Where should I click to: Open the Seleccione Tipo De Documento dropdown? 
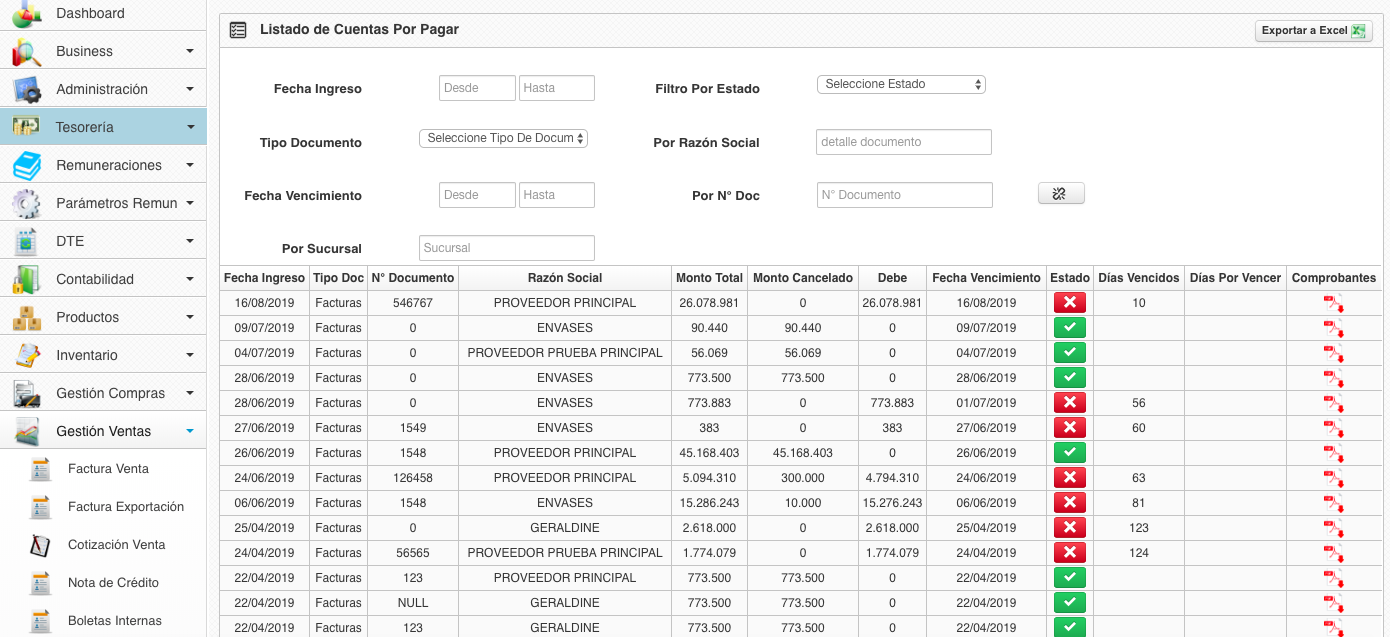[x=503, y=139]
